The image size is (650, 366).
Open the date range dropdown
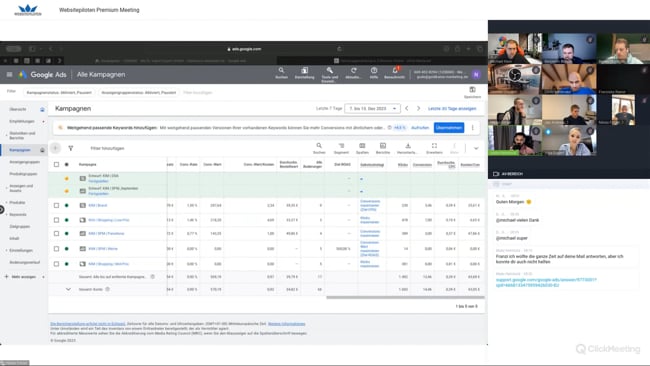372,108
